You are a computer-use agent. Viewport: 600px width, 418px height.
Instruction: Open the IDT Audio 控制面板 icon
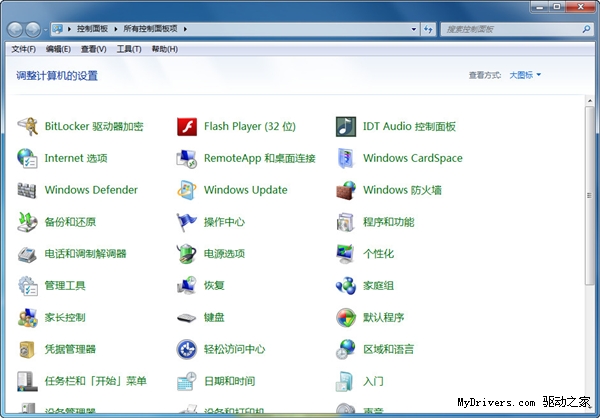click(x=346, y=126)
